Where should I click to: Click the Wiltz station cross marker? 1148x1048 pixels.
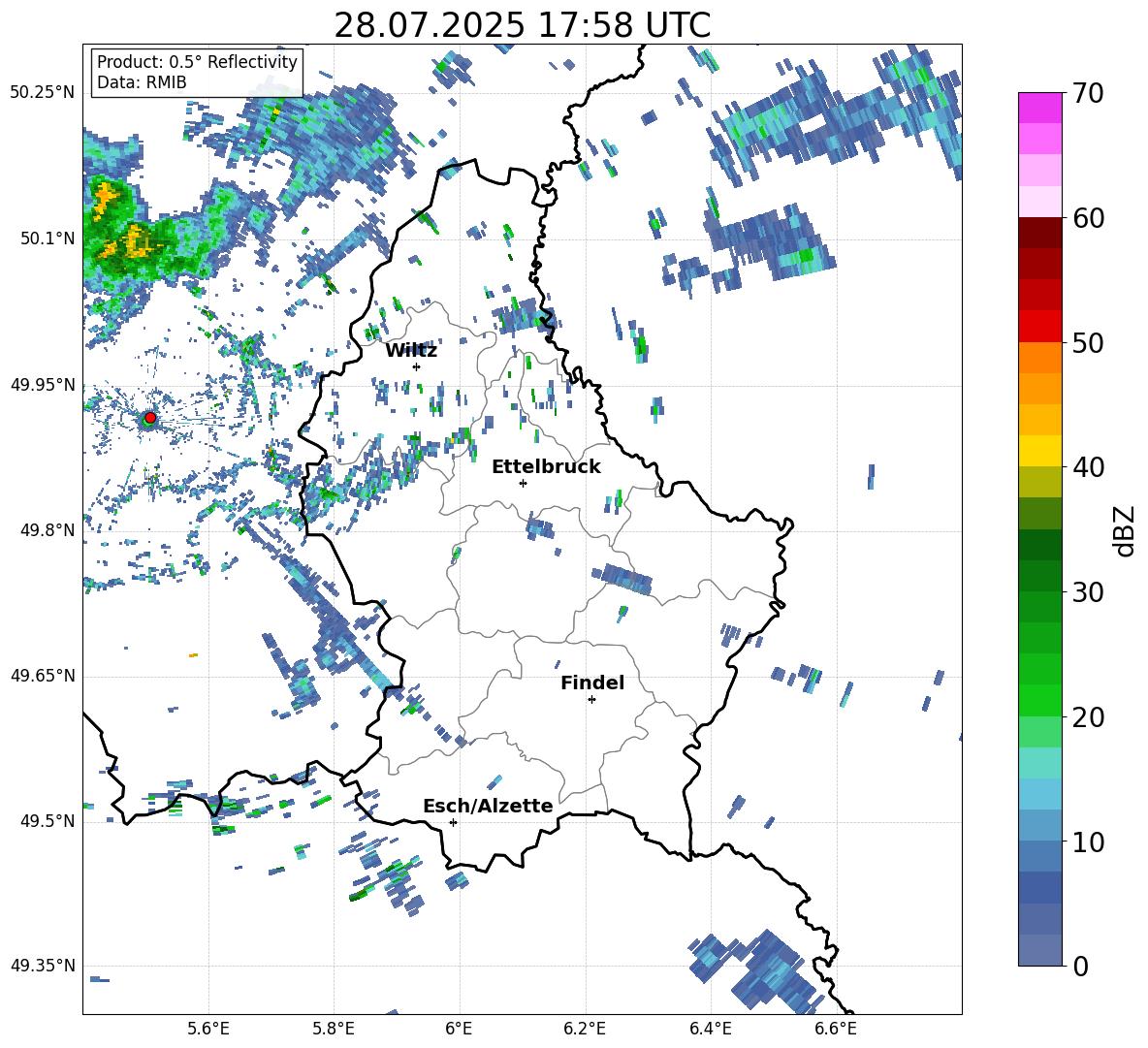point(417,366)
